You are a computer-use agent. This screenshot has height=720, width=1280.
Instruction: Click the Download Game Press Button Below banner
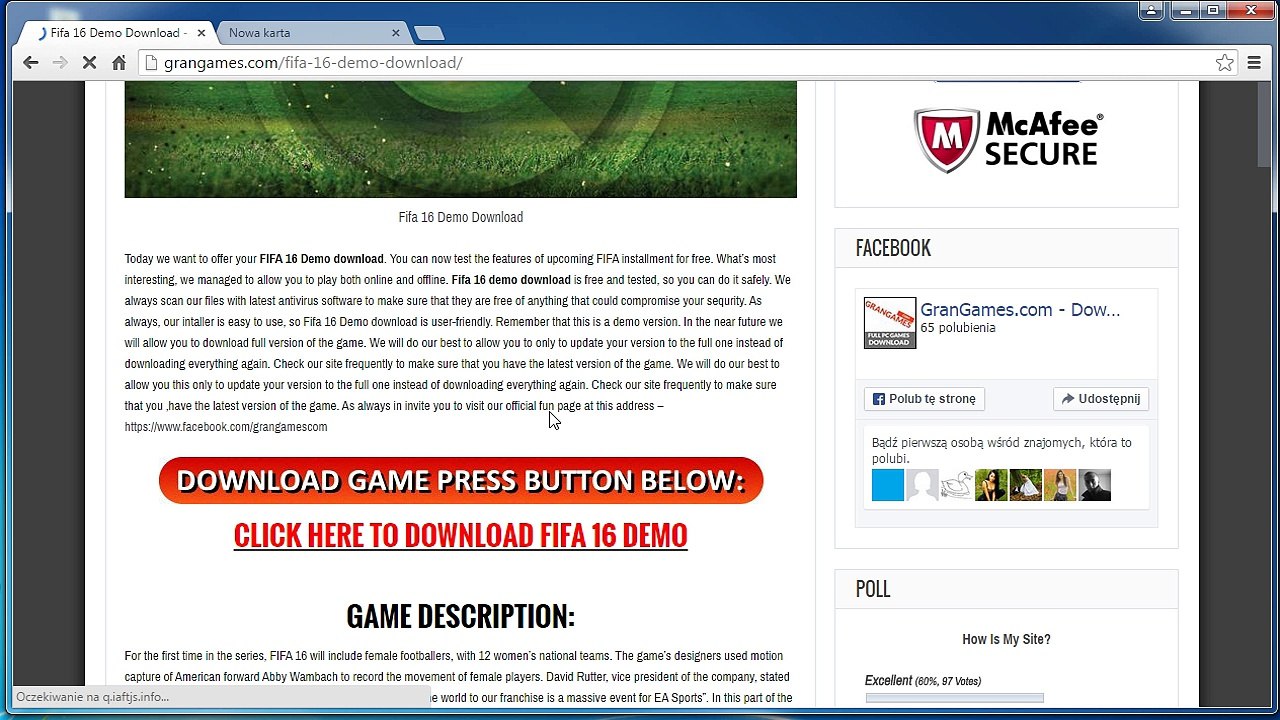point(460,481)
